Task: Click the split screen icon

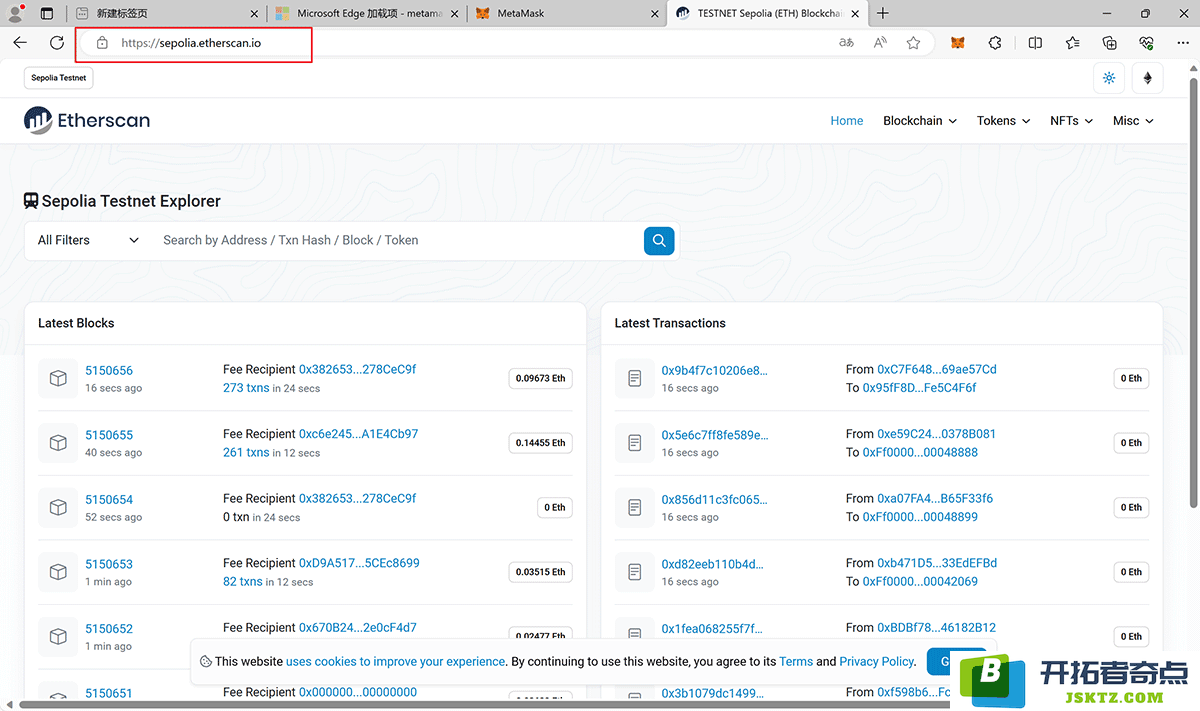Action: (1035, 43)
